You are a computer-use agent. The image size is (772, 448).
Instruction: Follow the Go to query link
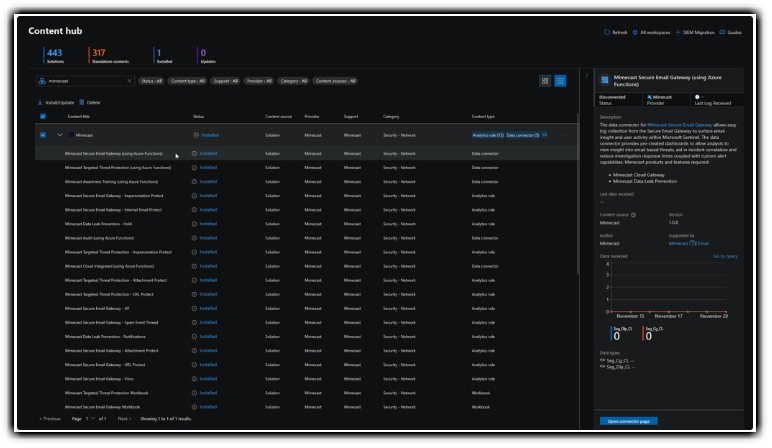[725, 257]
